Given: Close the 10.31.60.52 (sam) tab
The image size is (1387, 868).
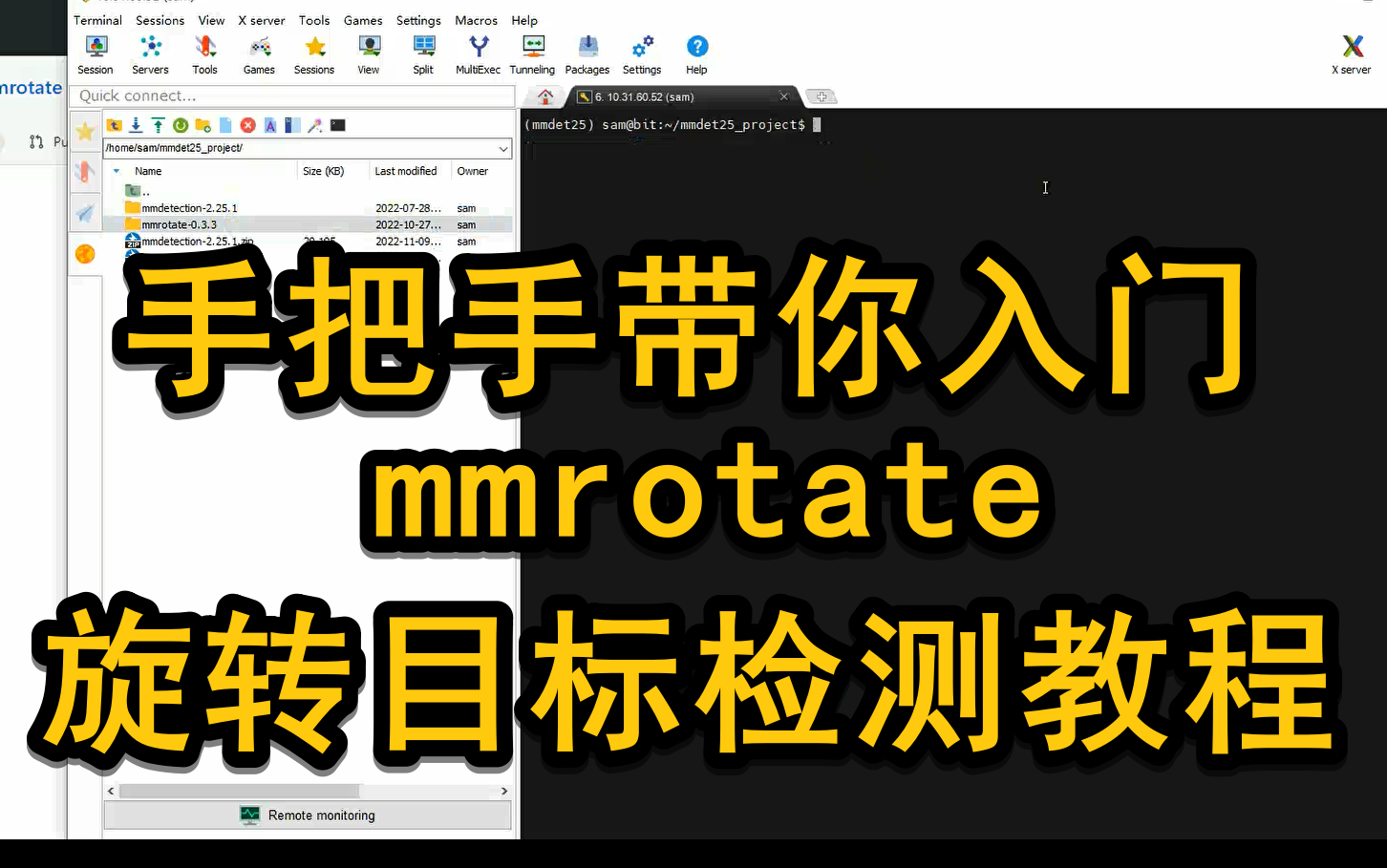Looking at the screenshot, I should click(784, 96).
